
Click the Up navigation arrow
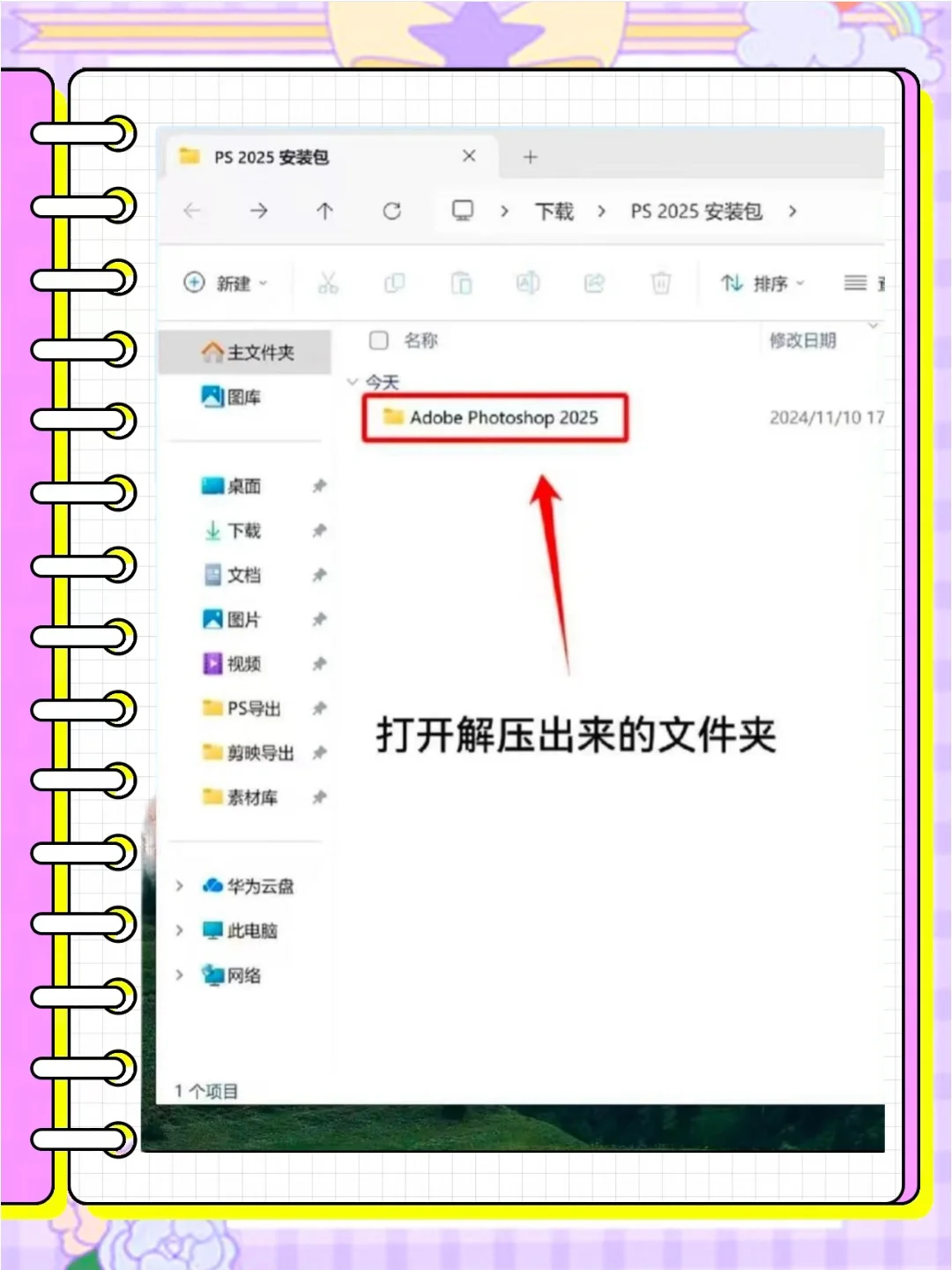pyautogui.click(x=324, y=212)
